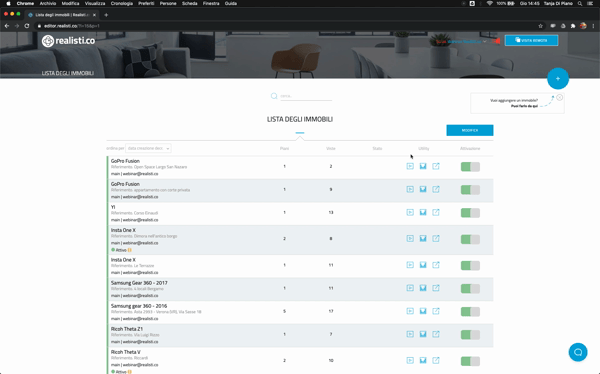Play the YI Corso Einaudi tour

coord(410,212)
